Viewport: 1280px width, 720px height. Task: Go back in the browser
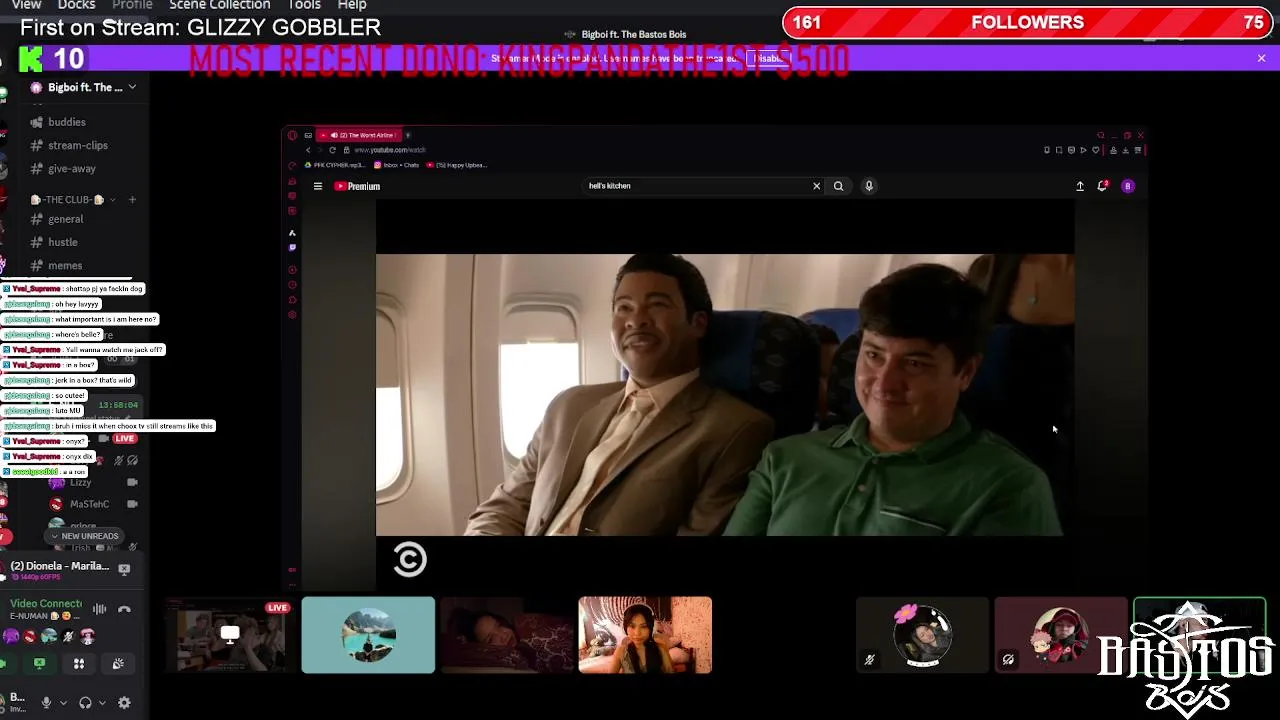point(308,150)
